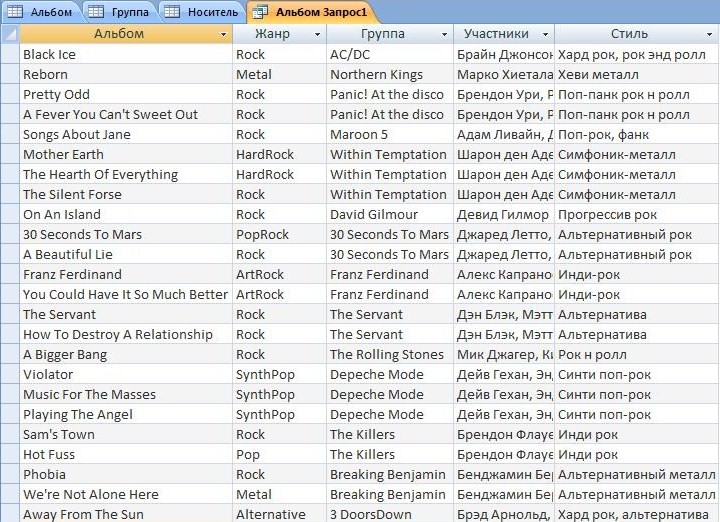Click the 'On An Island' album cell
This screenshot has height=522, width=720.
point(126,214)
